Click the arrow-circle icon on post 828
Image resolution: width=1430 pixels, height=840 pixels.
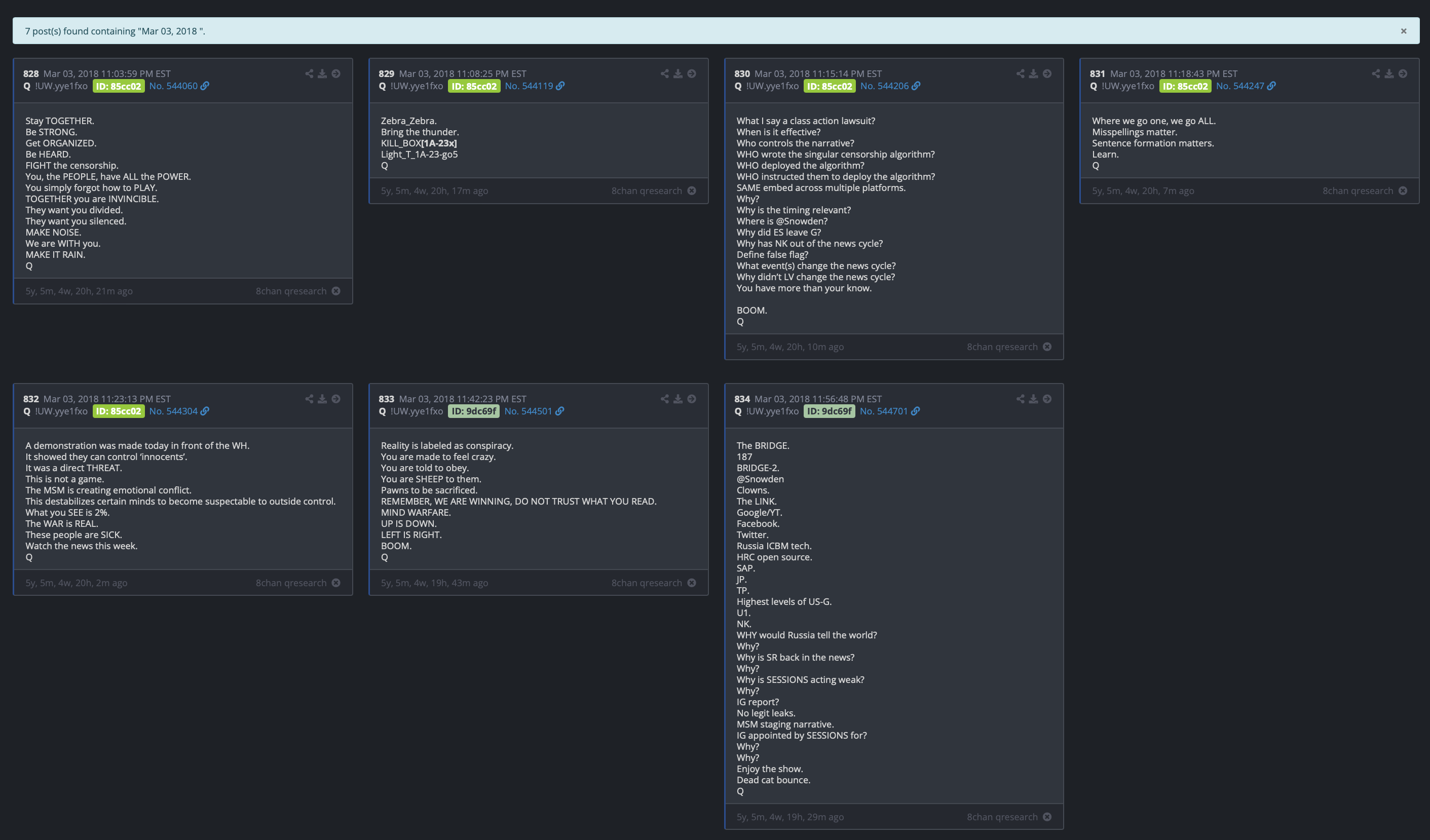click(336, 74)
